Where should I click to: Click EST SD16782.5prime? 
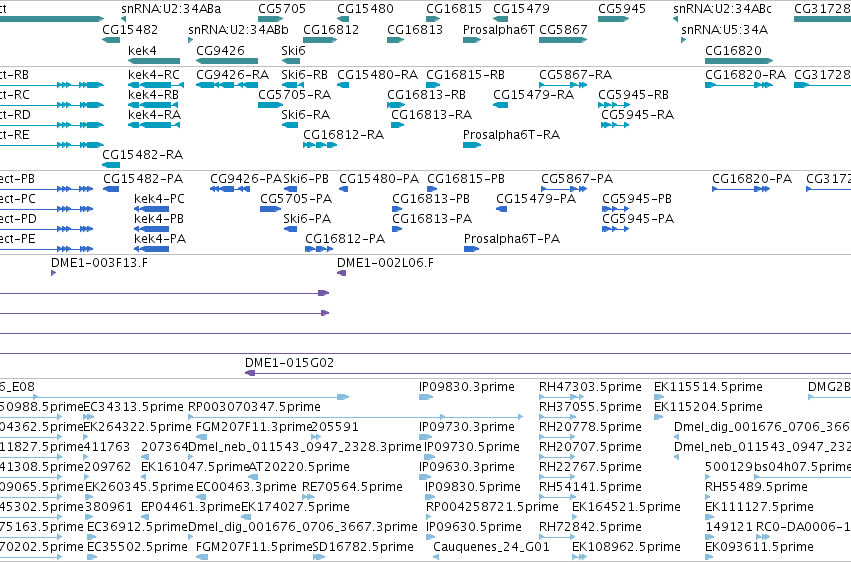363,546
